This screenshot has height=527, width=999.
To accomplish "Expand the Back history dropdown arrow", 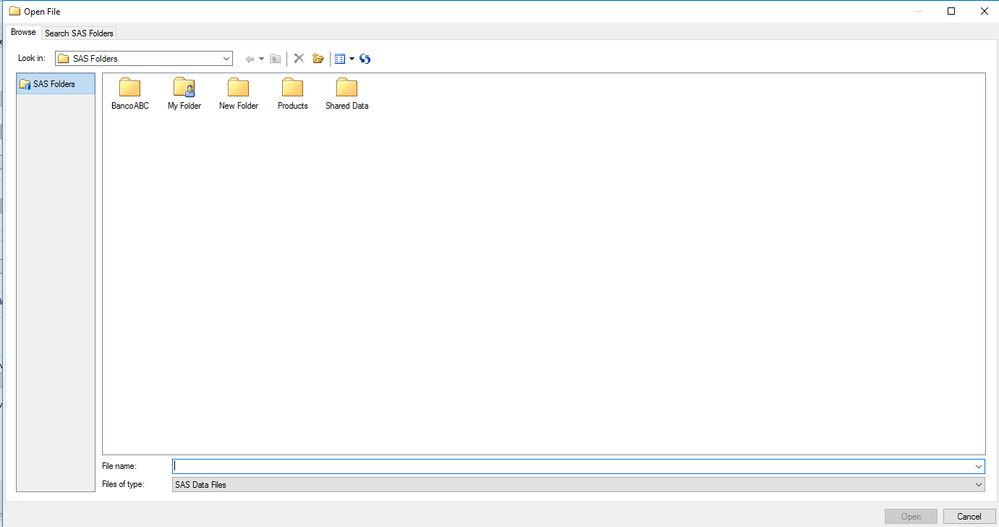I will 261,59.
